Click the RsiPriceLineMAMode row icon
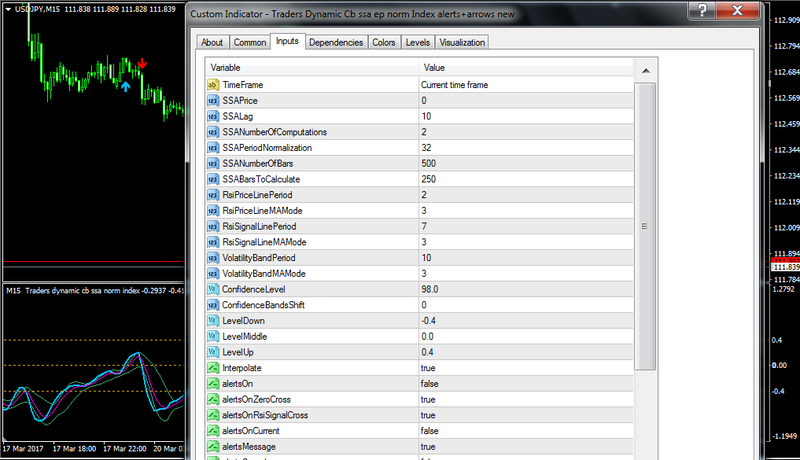This screenshot has width=800, height=460. (213, 211)
